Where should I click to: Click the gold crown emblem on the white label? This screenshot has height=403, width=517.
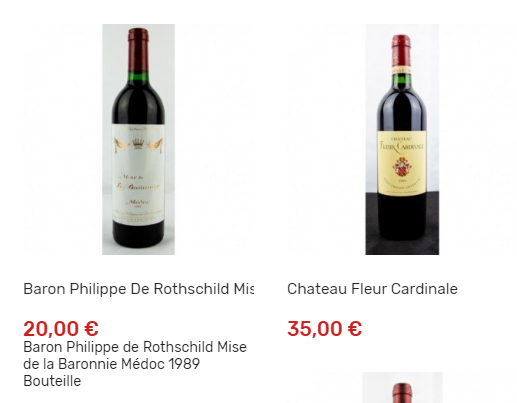click(138, 143)
